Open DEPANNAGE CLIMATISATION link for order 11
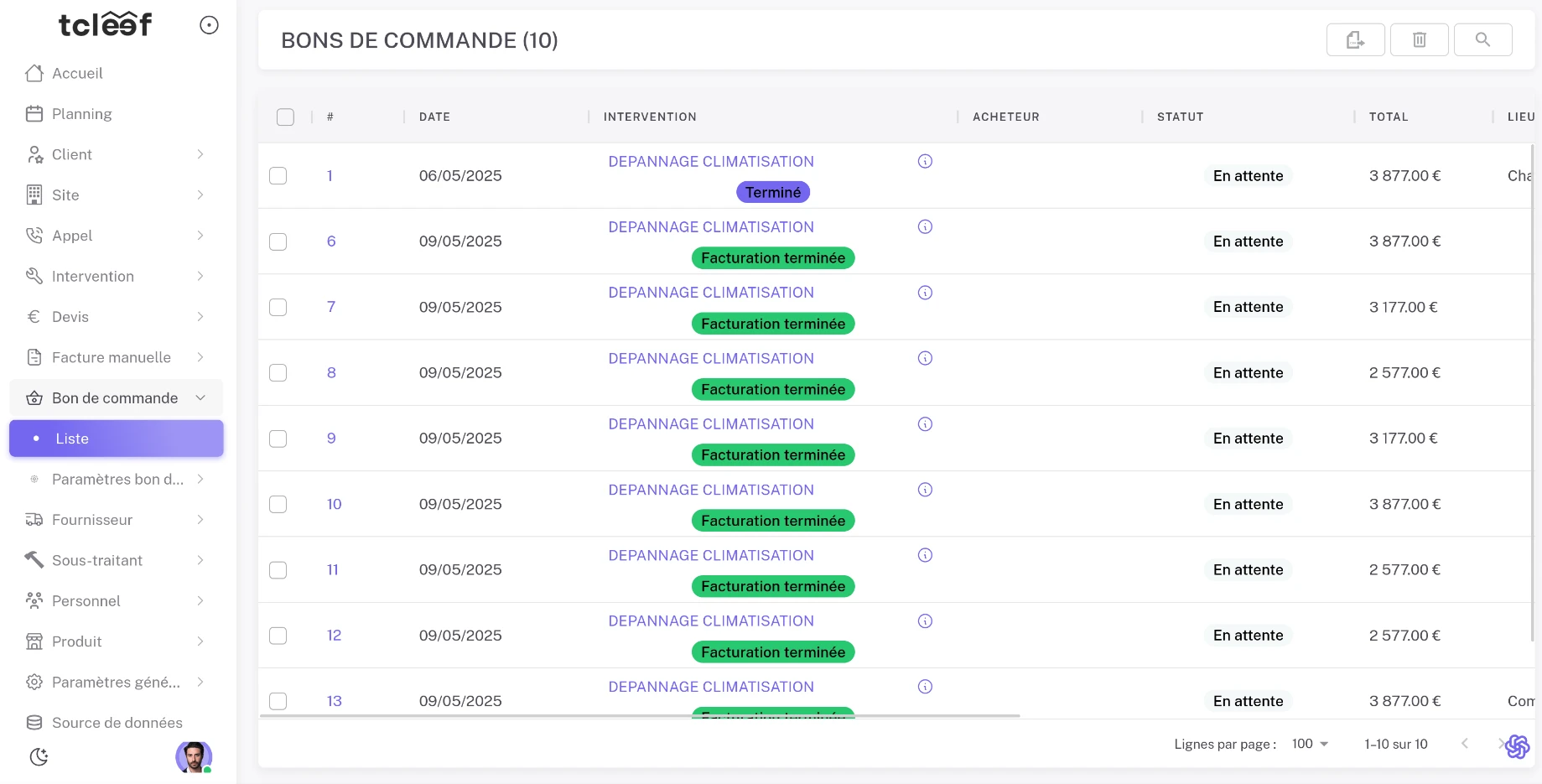The image size is (1542, 784). click(x=710, y=555)
